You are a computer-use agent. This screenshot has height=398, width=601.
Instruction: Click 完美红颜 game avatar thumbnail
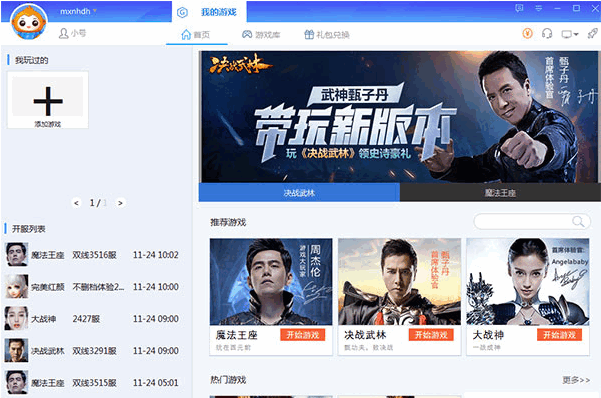coord(16,286)
